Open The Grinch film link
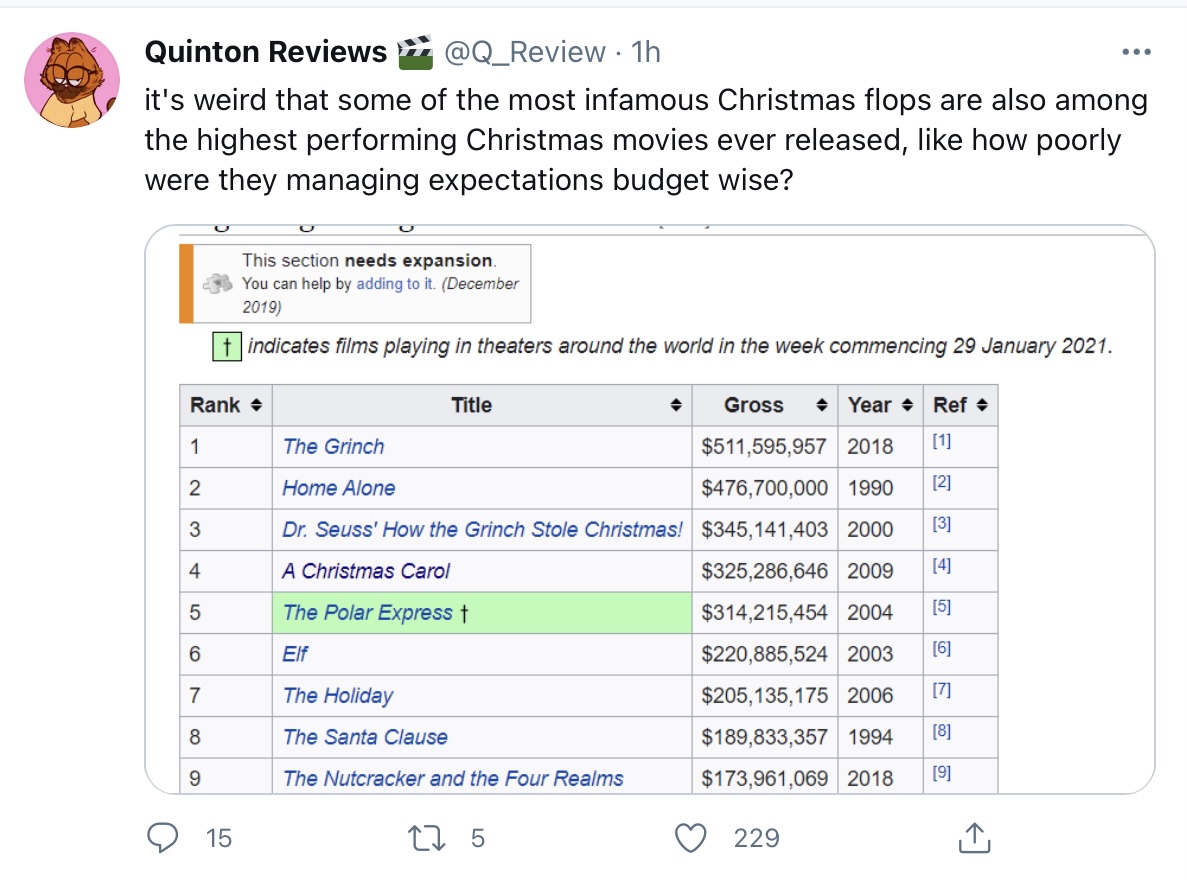Viewport: 1187px width, 880px height. pyautogui.click(x=333, y=446)
